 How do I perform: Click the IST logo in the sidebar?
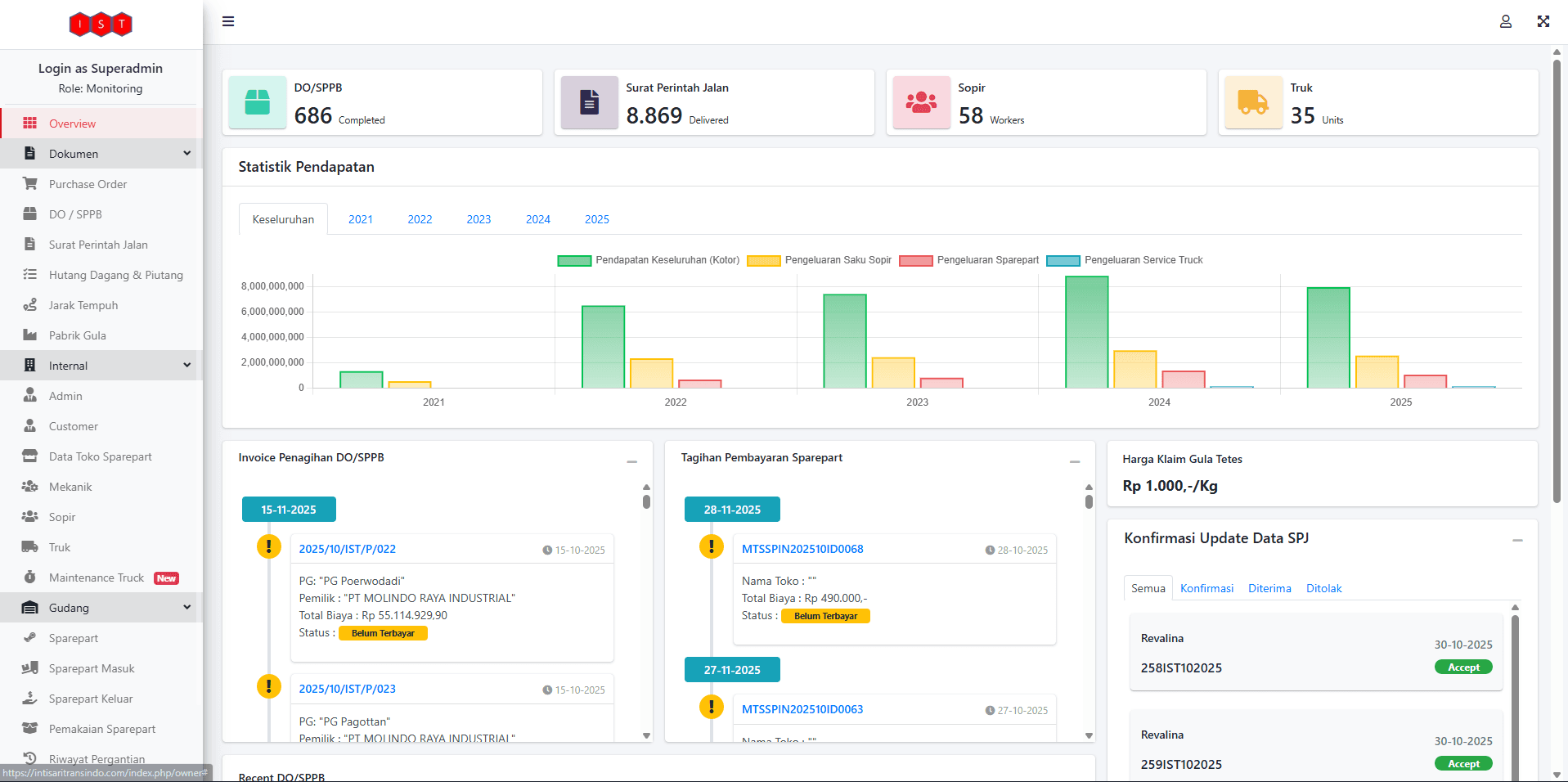101,24
